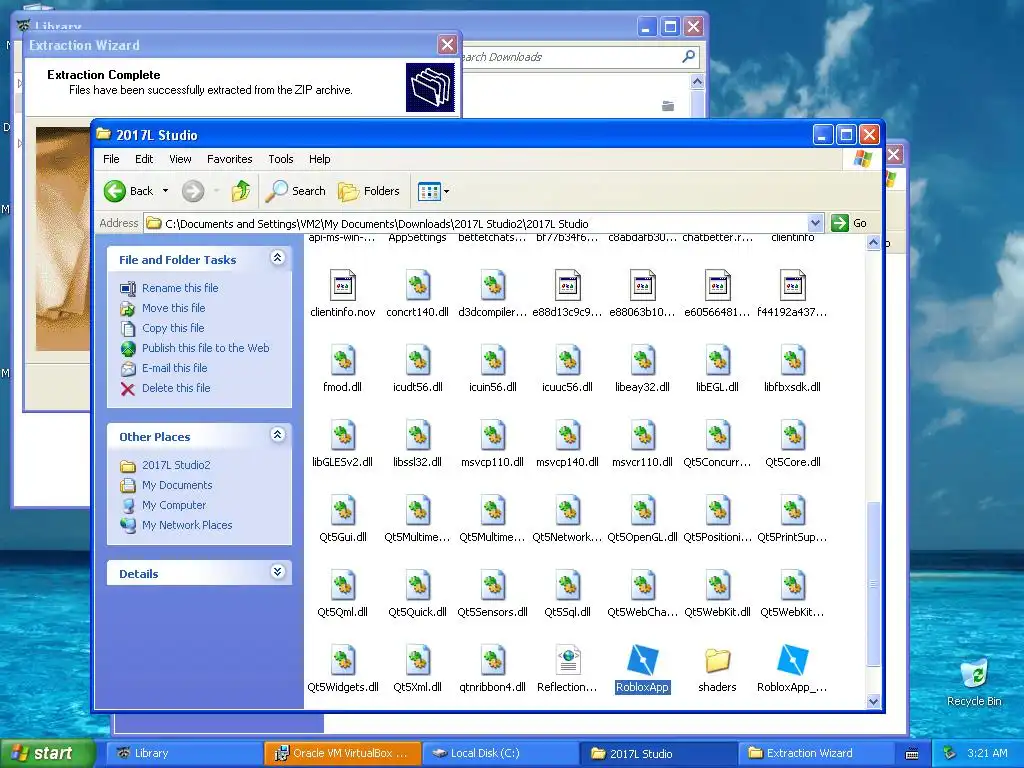Click the file list scroll down arrow

(x=873, y=701)
